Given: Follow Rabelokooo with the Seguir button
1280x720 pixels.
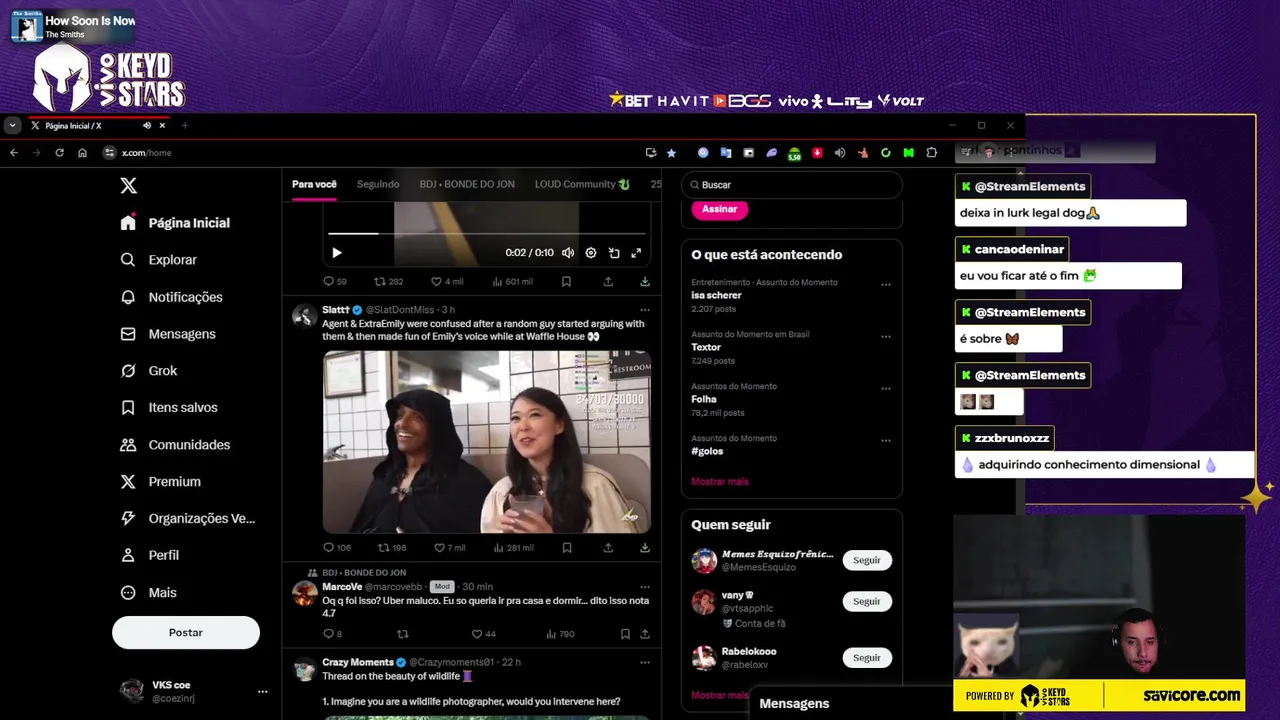Looking at the screenshot, I should coord(867,657).
